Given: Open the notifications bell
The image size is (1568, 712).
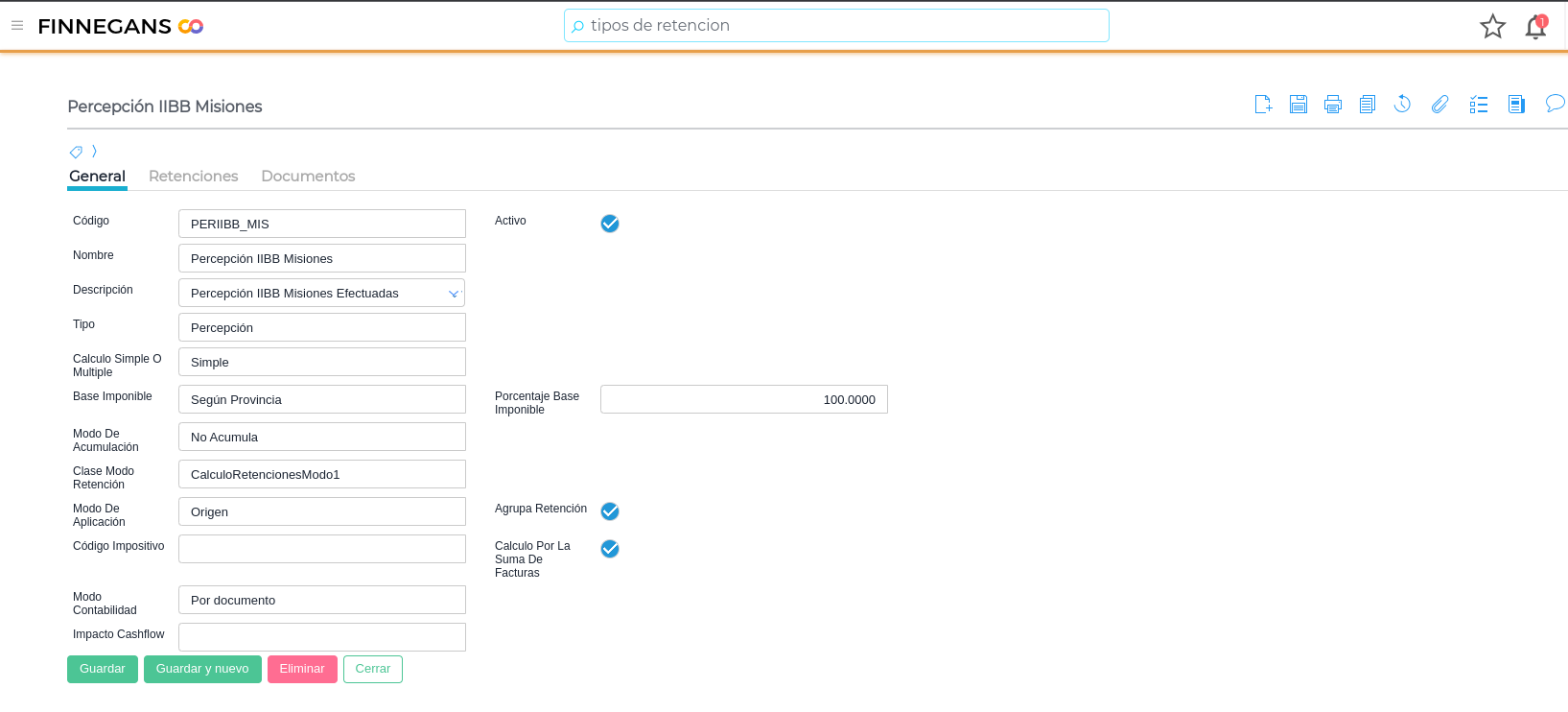Looking at the screenshot, I should [x=1535, y=27].
